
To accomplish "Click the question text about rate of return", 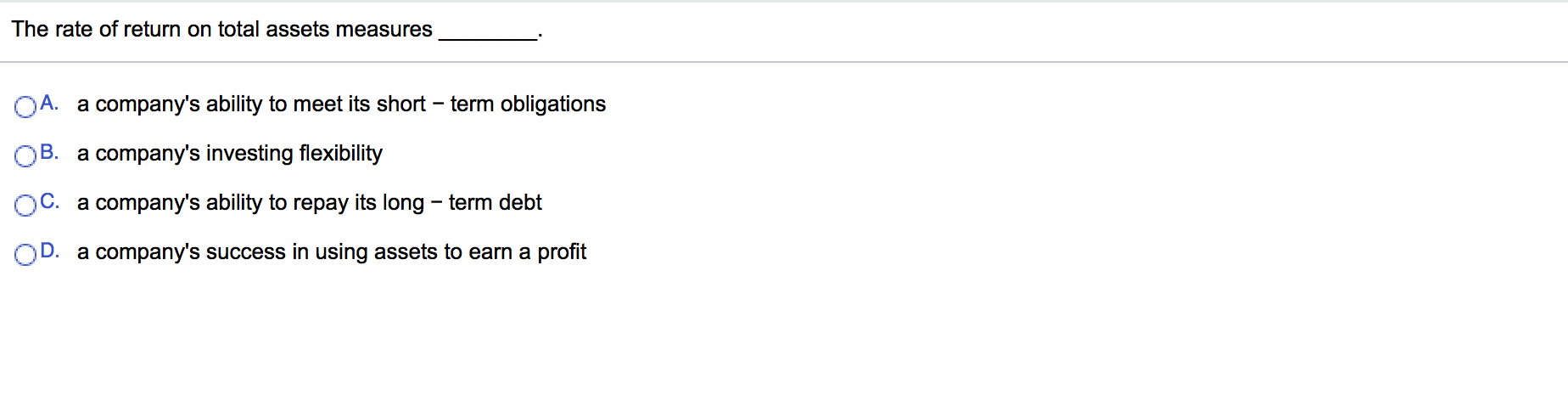I will 221,30.
